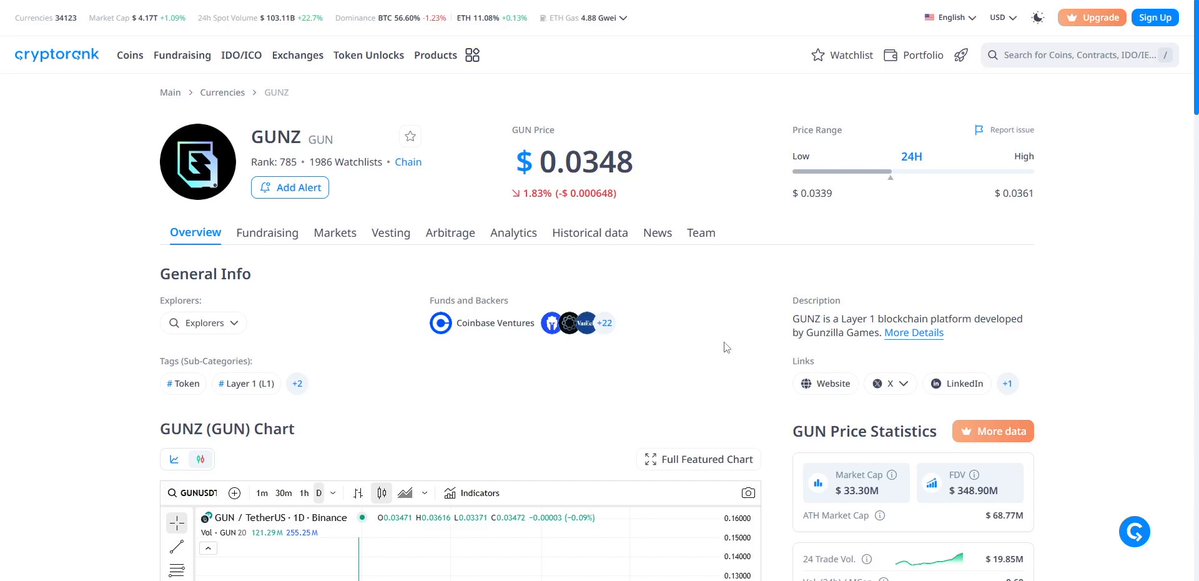
Task: Select D daily chart interval
Action: click(319, 493)
